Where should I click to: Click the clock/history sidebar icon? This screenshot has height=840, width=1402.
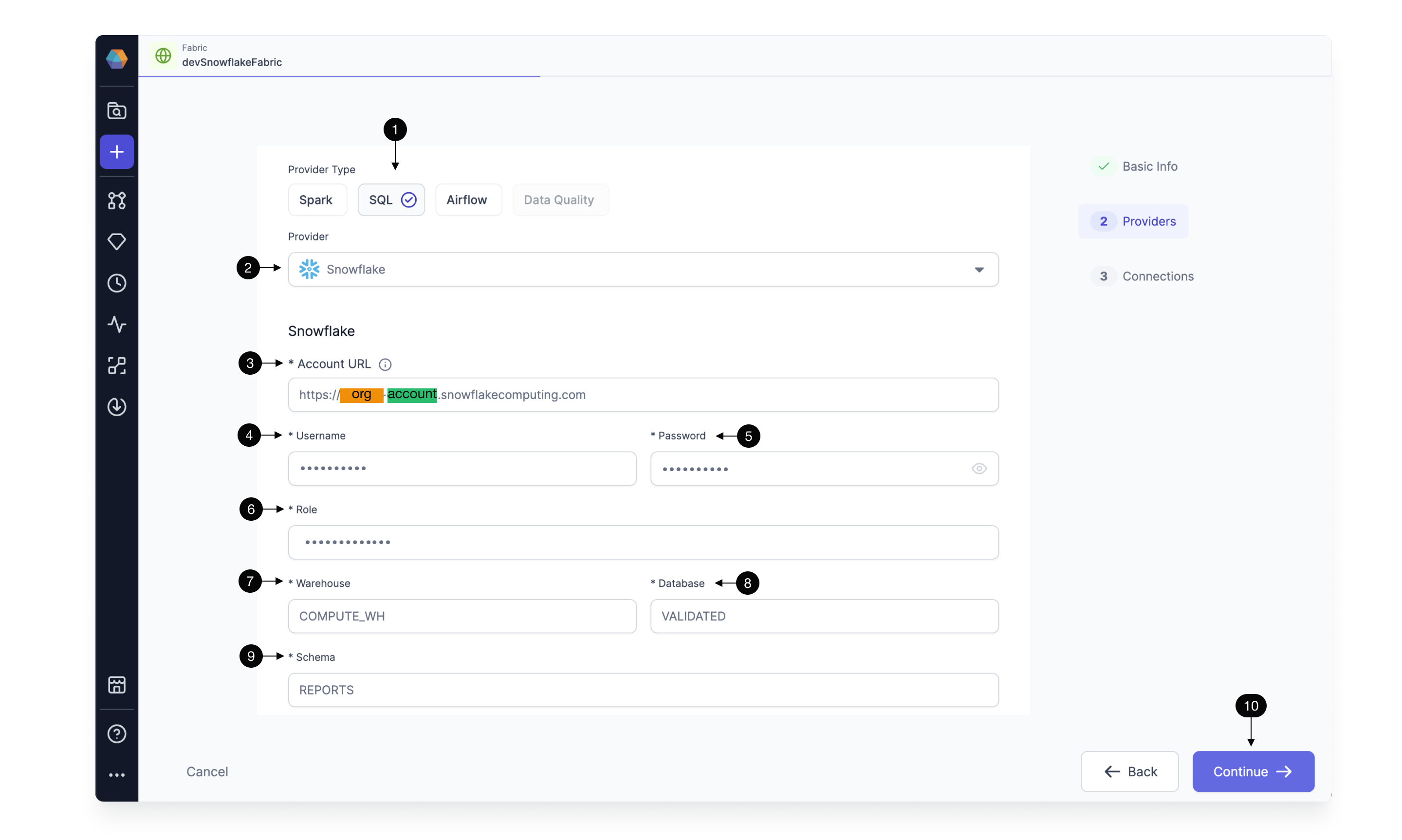click(116, 282)
